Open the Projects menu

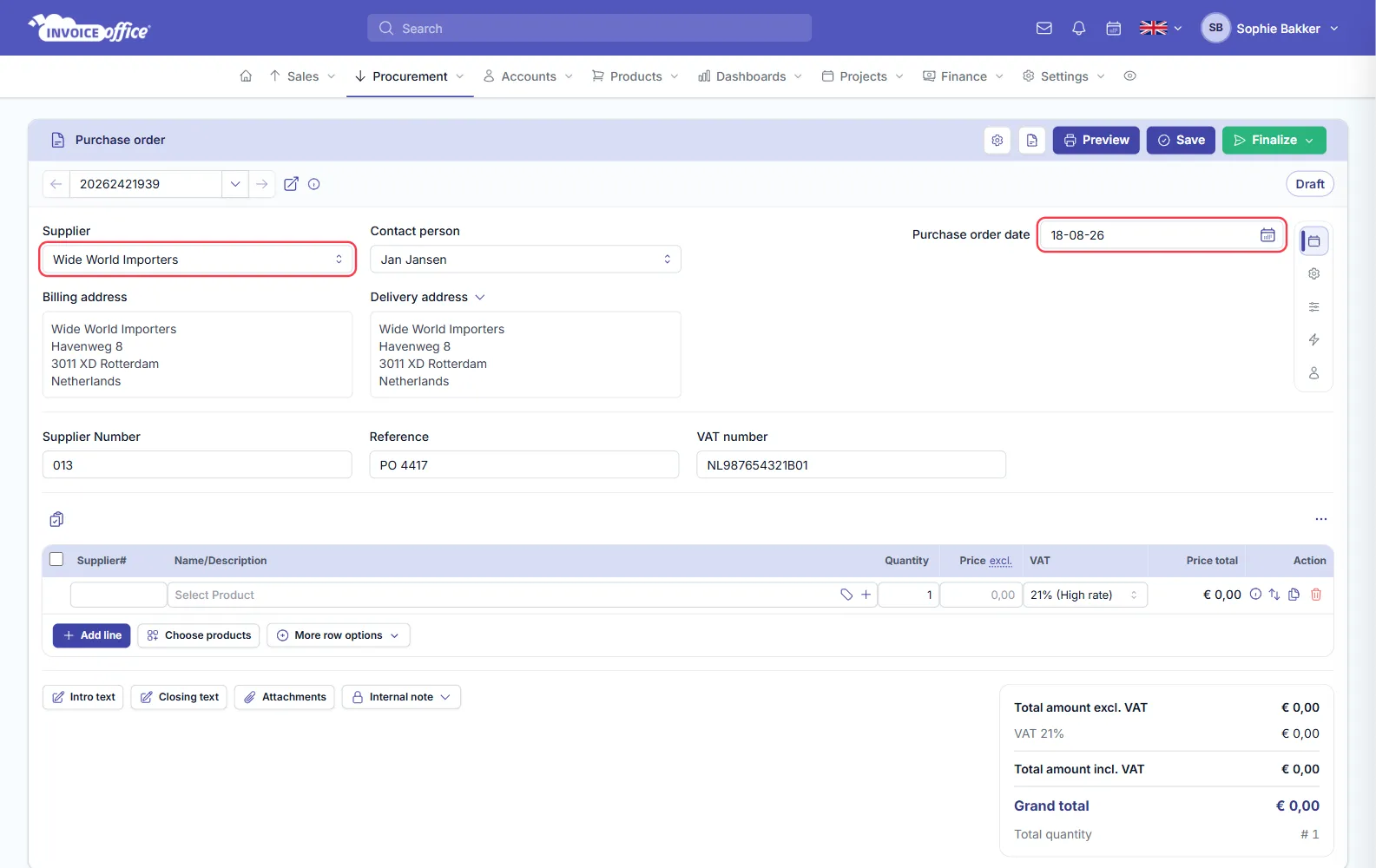coord(863,76)
